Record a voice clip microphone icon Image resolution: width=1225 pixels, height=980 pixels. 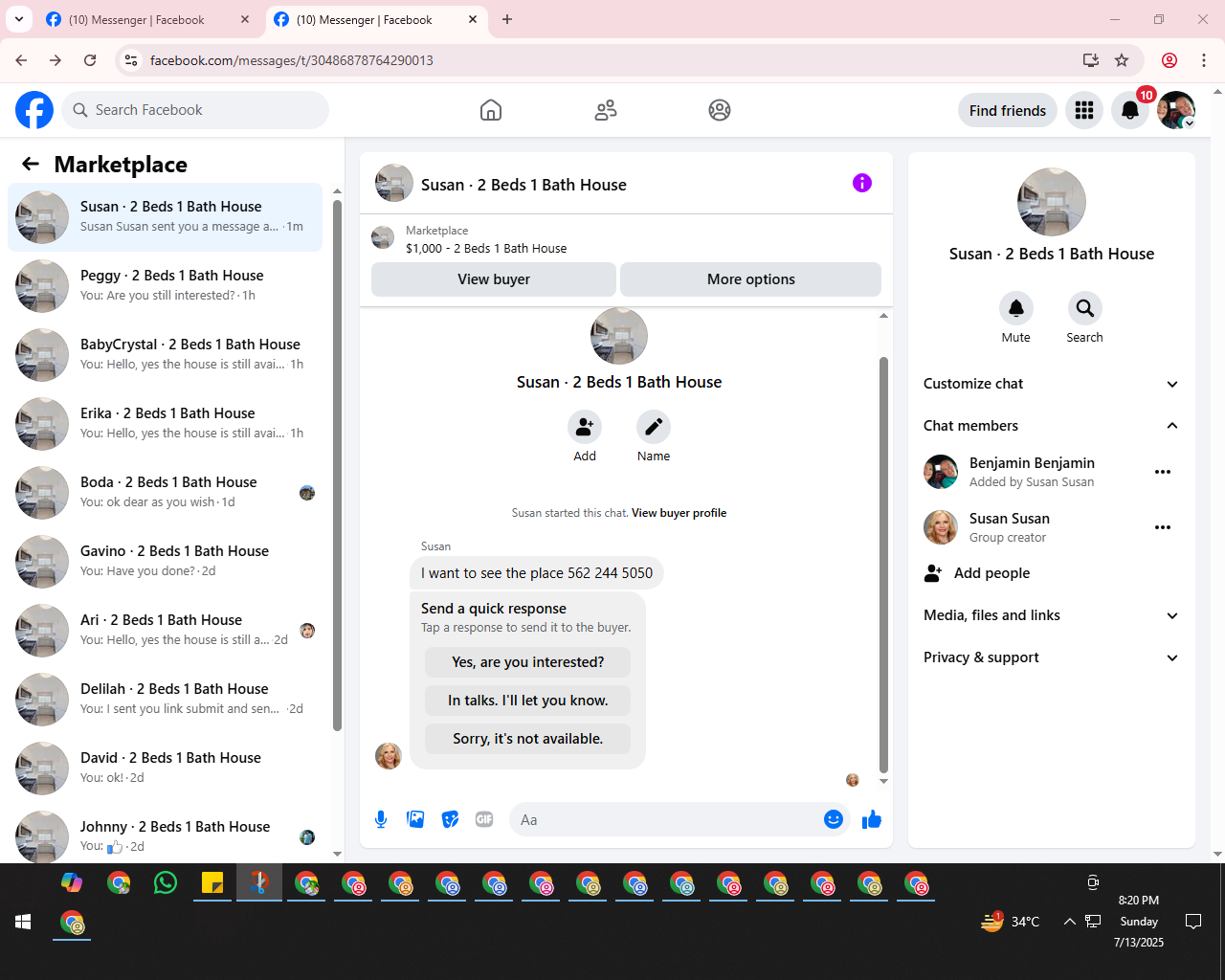(381, 819)
